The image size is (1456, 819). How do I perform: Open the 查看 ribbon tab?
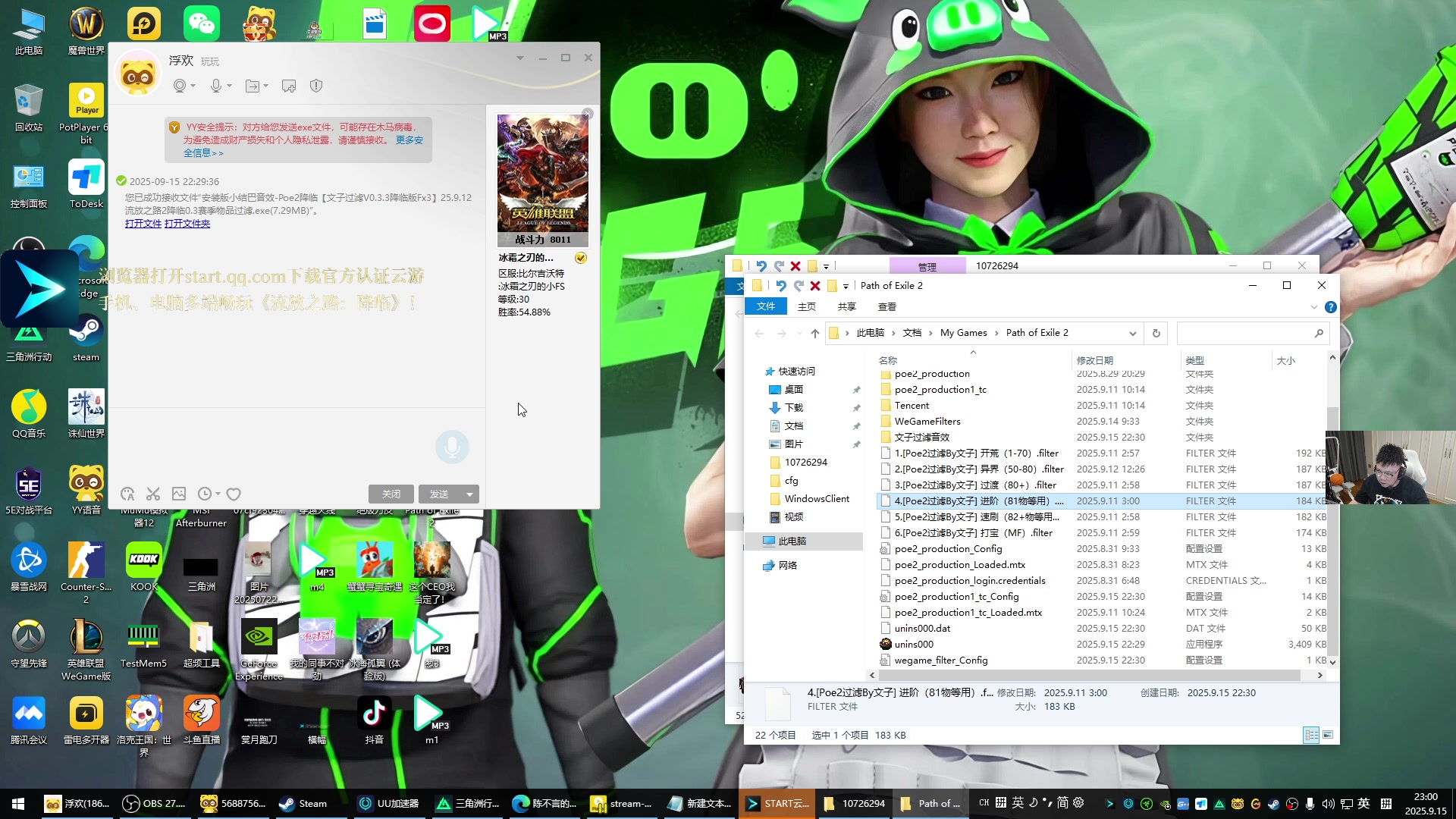tap(887, 307)
